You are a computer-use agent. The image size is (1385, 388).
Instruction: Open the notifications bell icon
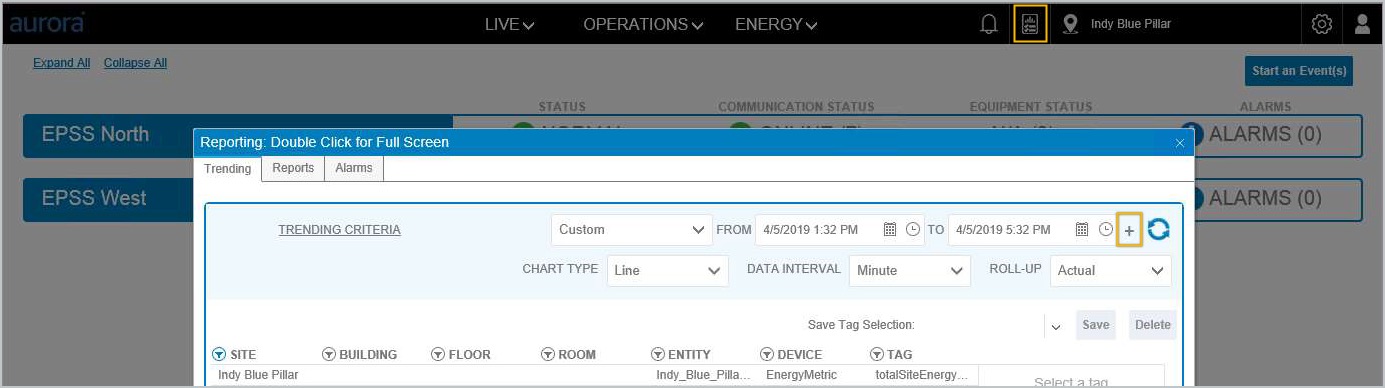(x=989, y=24)
